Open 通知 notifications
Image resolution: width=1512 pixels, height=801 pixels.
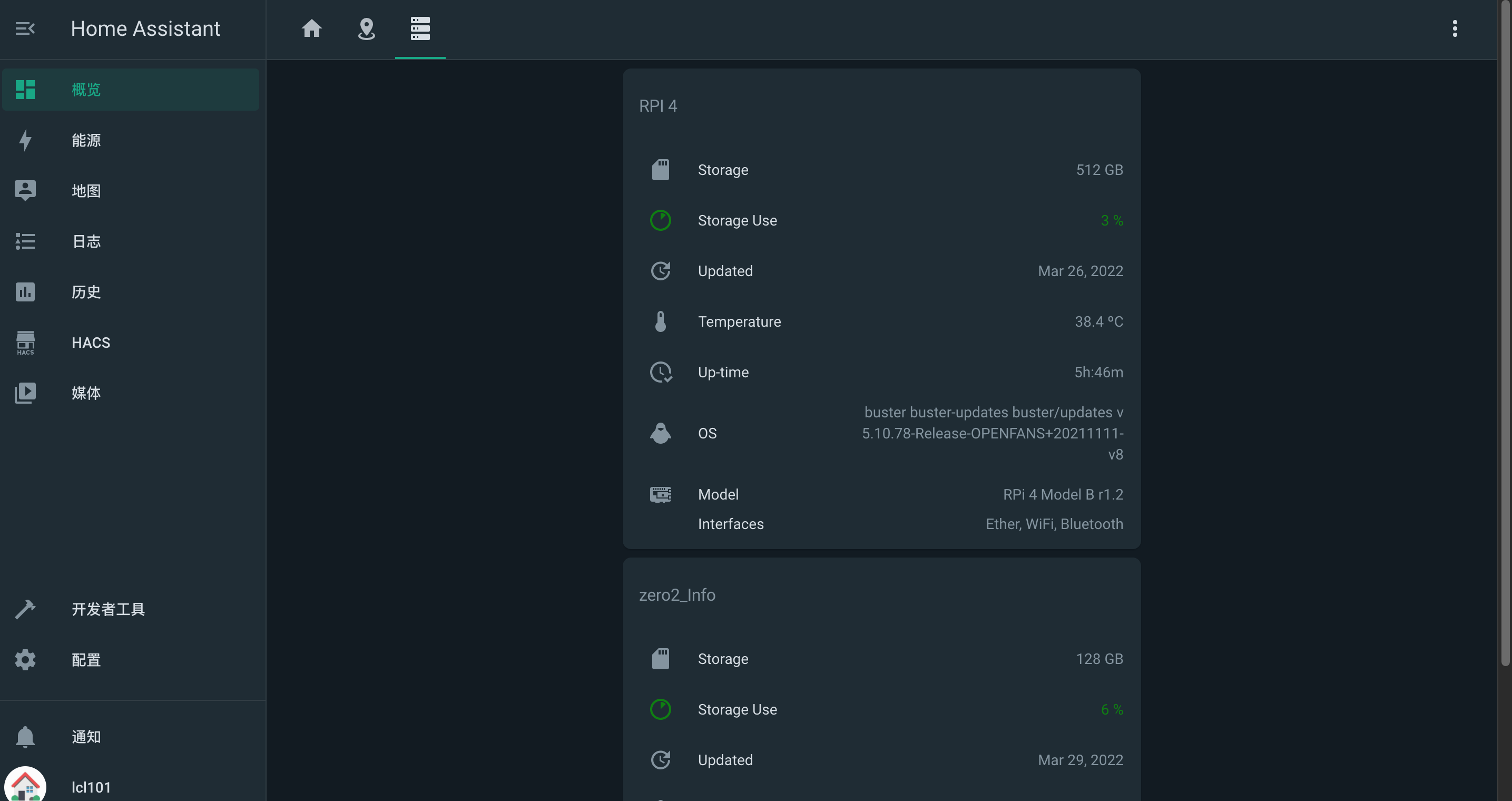pyautogui.click(x=130, y=736)
